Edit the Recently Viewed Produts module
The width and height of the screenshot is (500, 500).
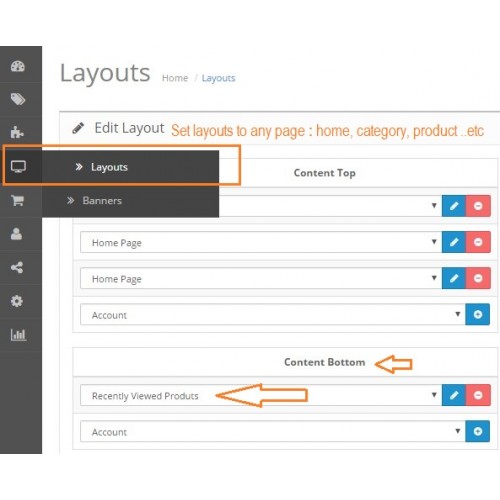(454, 395)
